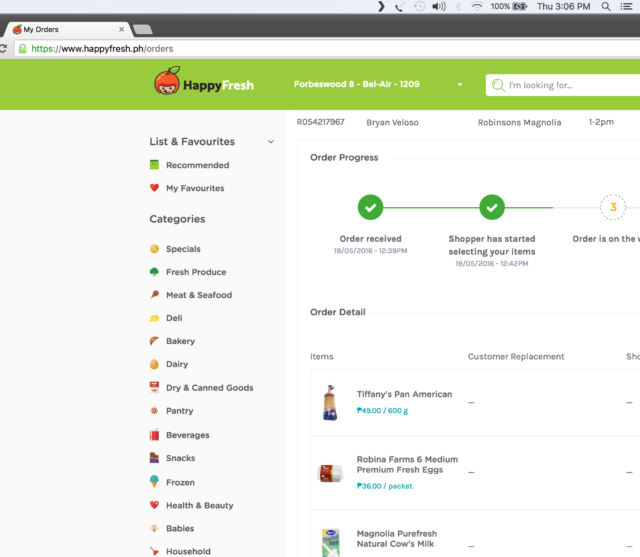The height and width of the screenshot is (557, 640).
Task: Click the Wi-Fi icon in menu bar
Action: click(x=477, y=7)
